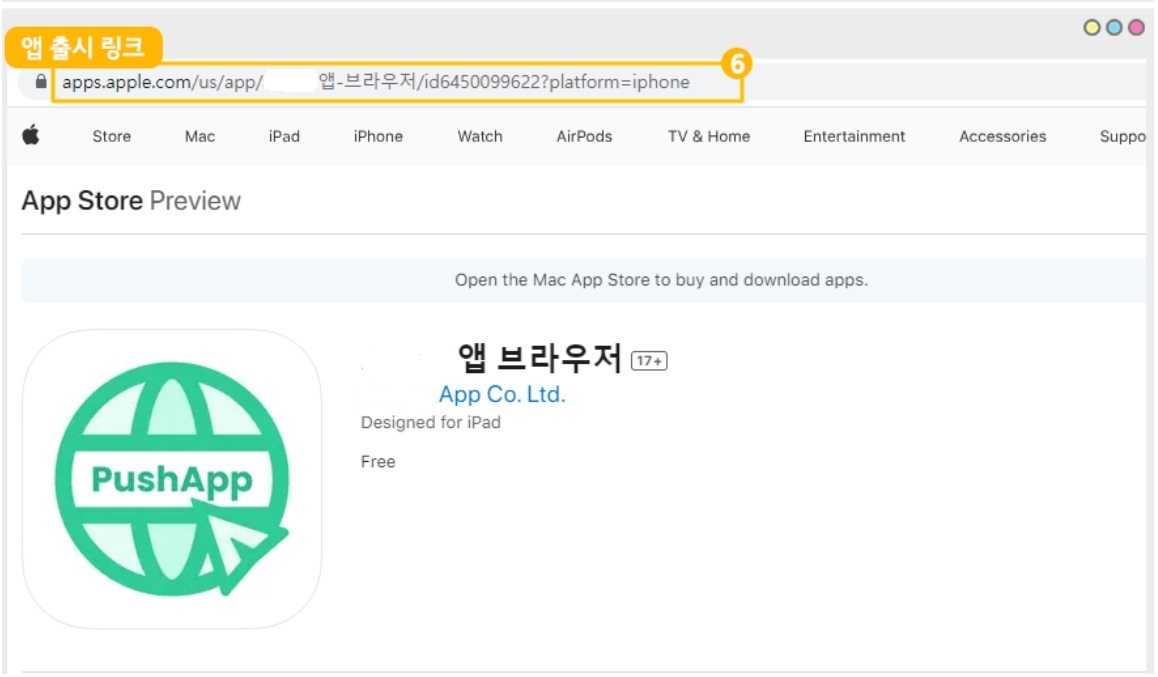Click the 'Designed for iPad' text

point(431,422)
